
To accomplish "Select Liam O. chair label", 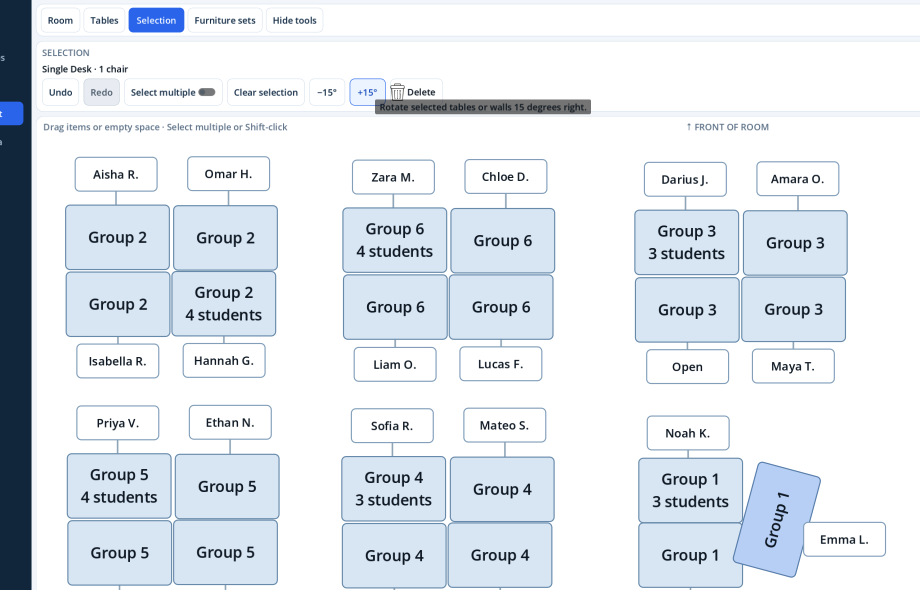I will coord(395,365).
